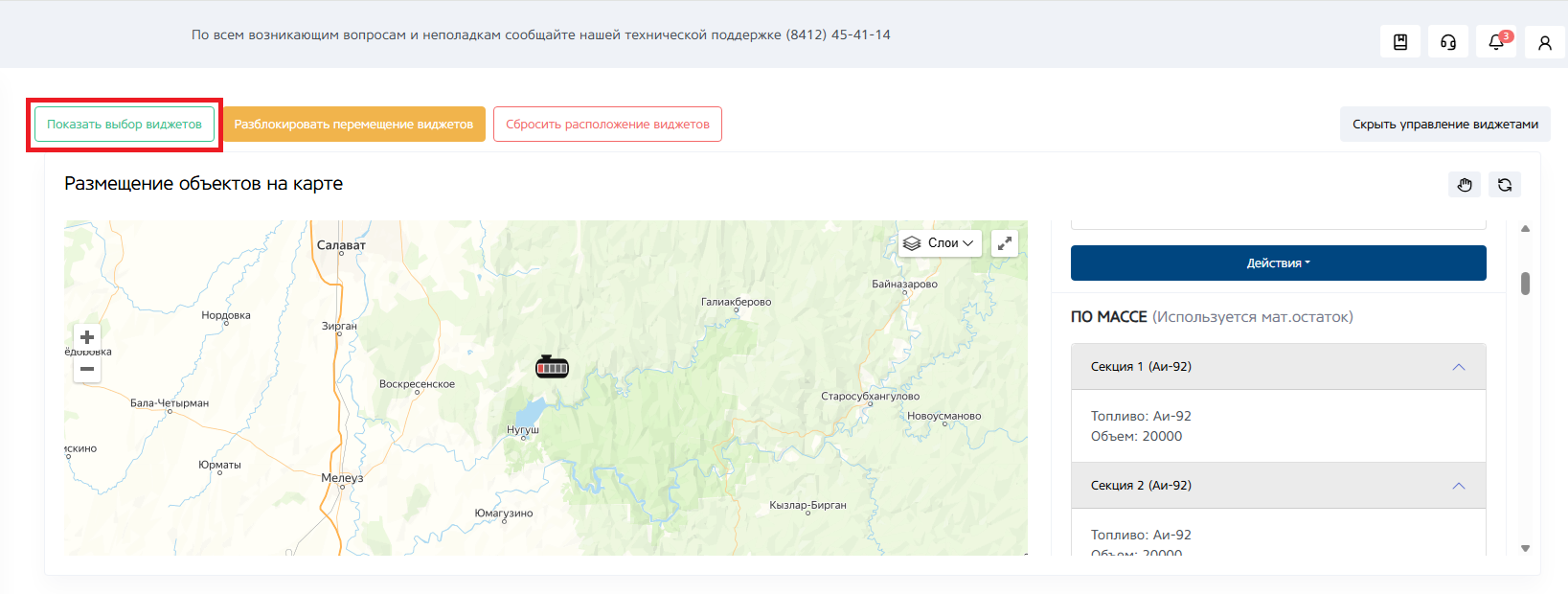Refresh the map widget
This screenshot has height=594, width=1568.
coord(1505,185)
